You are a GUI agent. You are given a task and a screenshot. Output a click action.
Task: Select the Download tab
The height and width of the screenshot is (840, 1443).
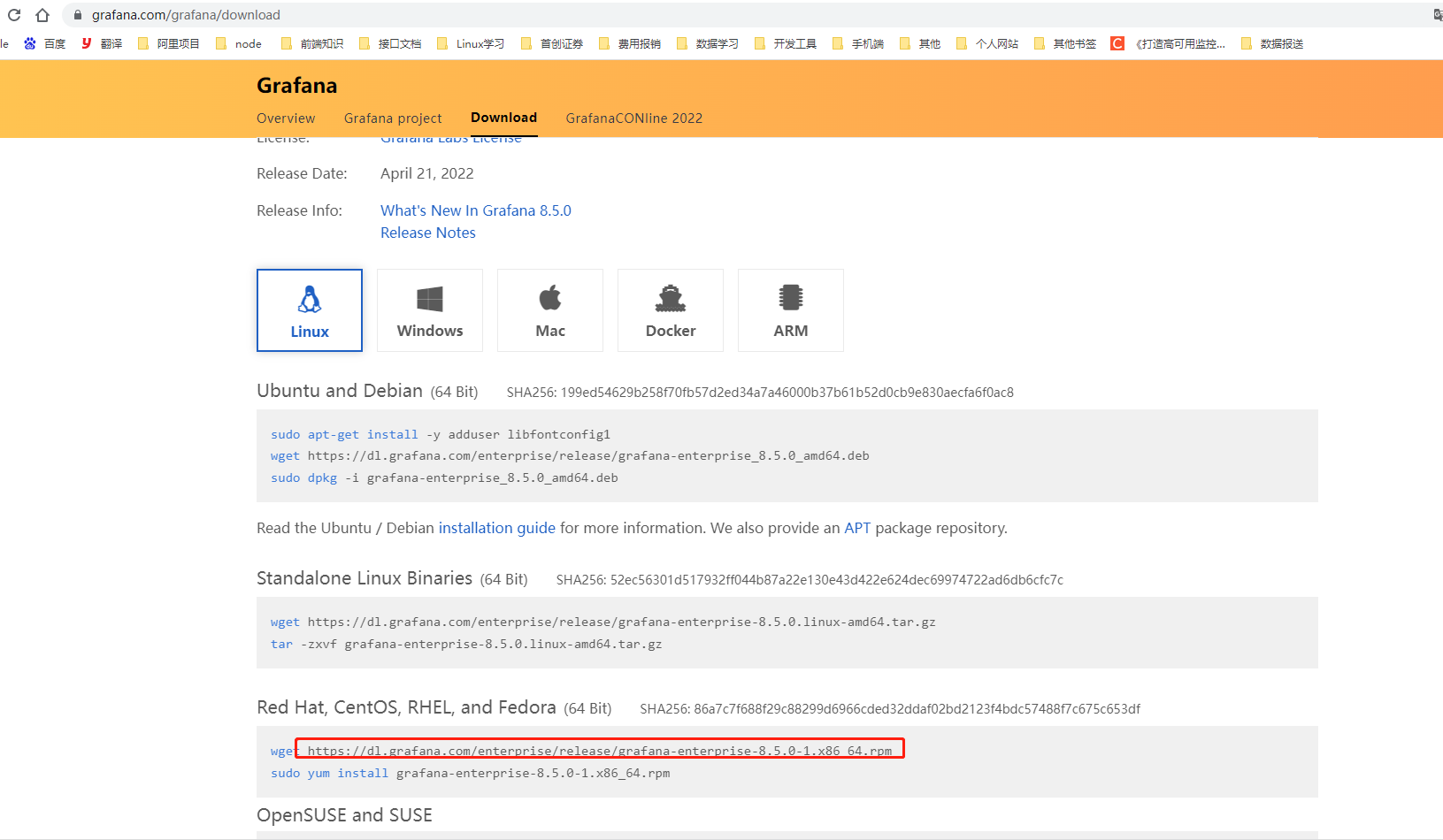click(503, 118)
